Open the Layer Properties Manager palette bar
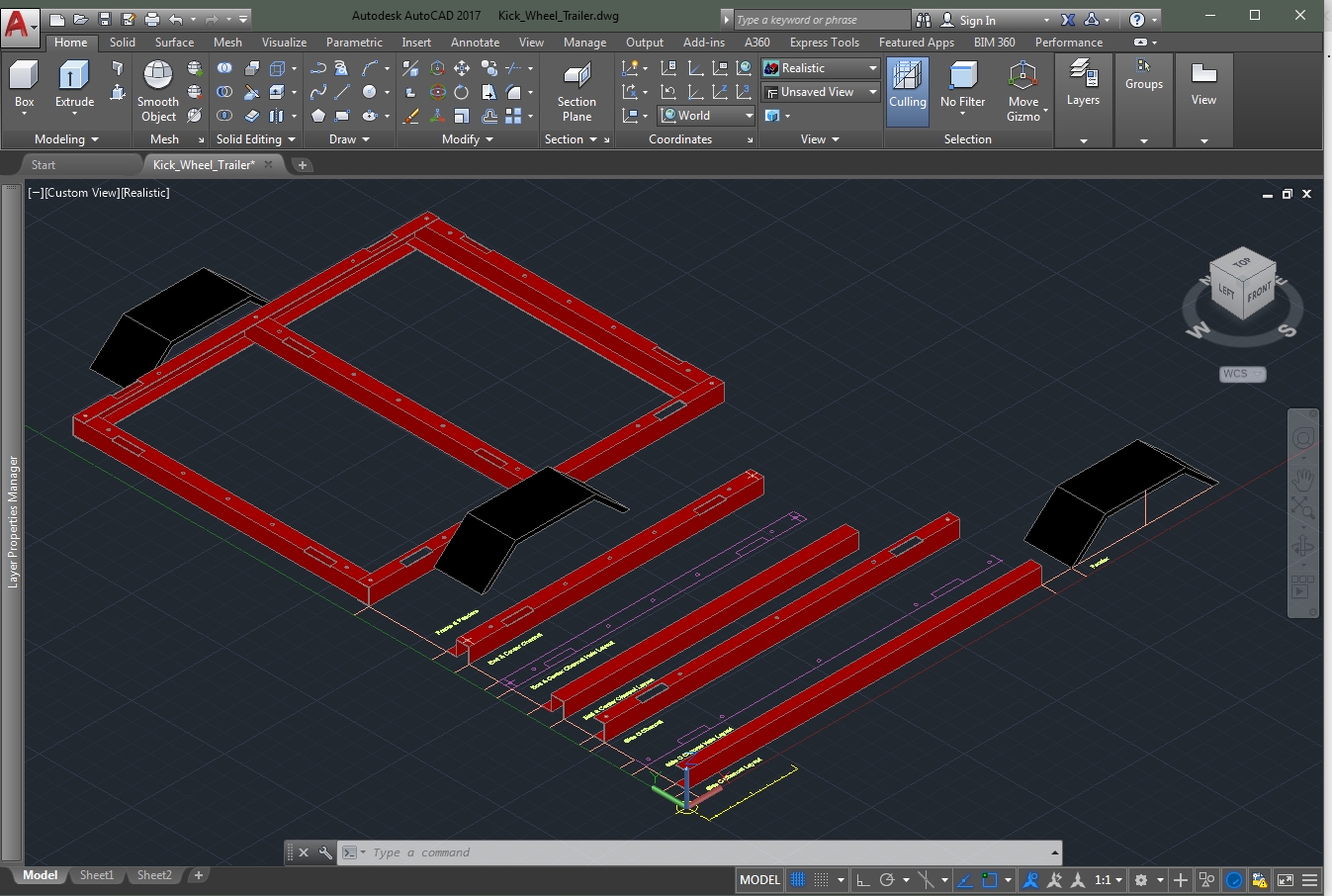The image size is (1332, 896). (x=12, y=521)
